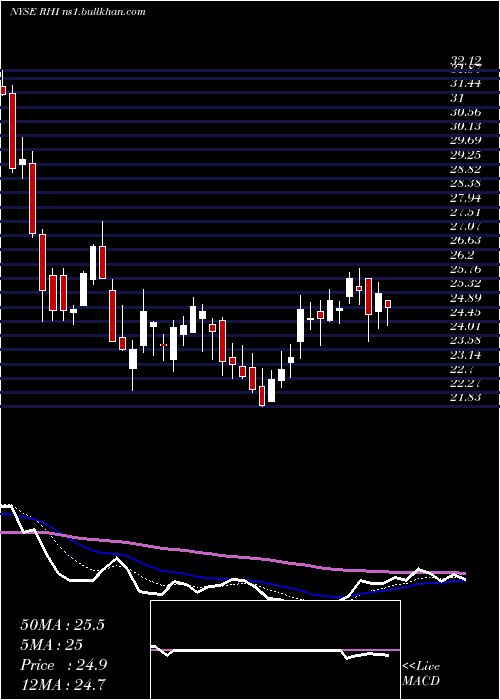The width and height of the screenshot is (500, 700).
Task: Click the Price : 24.9 readout
Action: [63, 665]
